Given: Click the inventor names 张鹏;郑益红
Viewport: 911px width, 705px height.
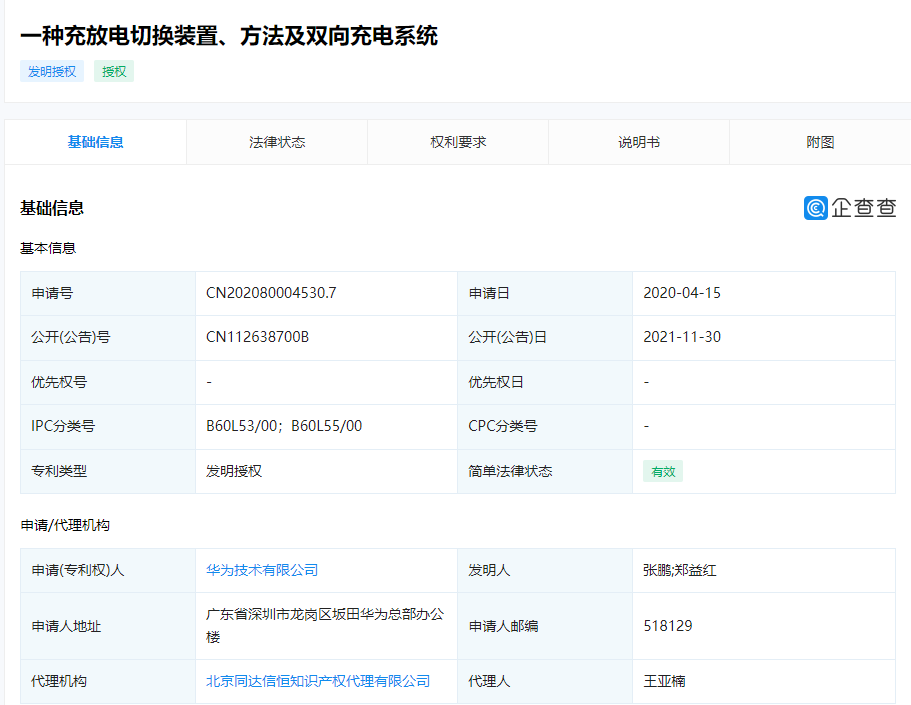Looking at the screenshot, I should click(x=680, y=570).
